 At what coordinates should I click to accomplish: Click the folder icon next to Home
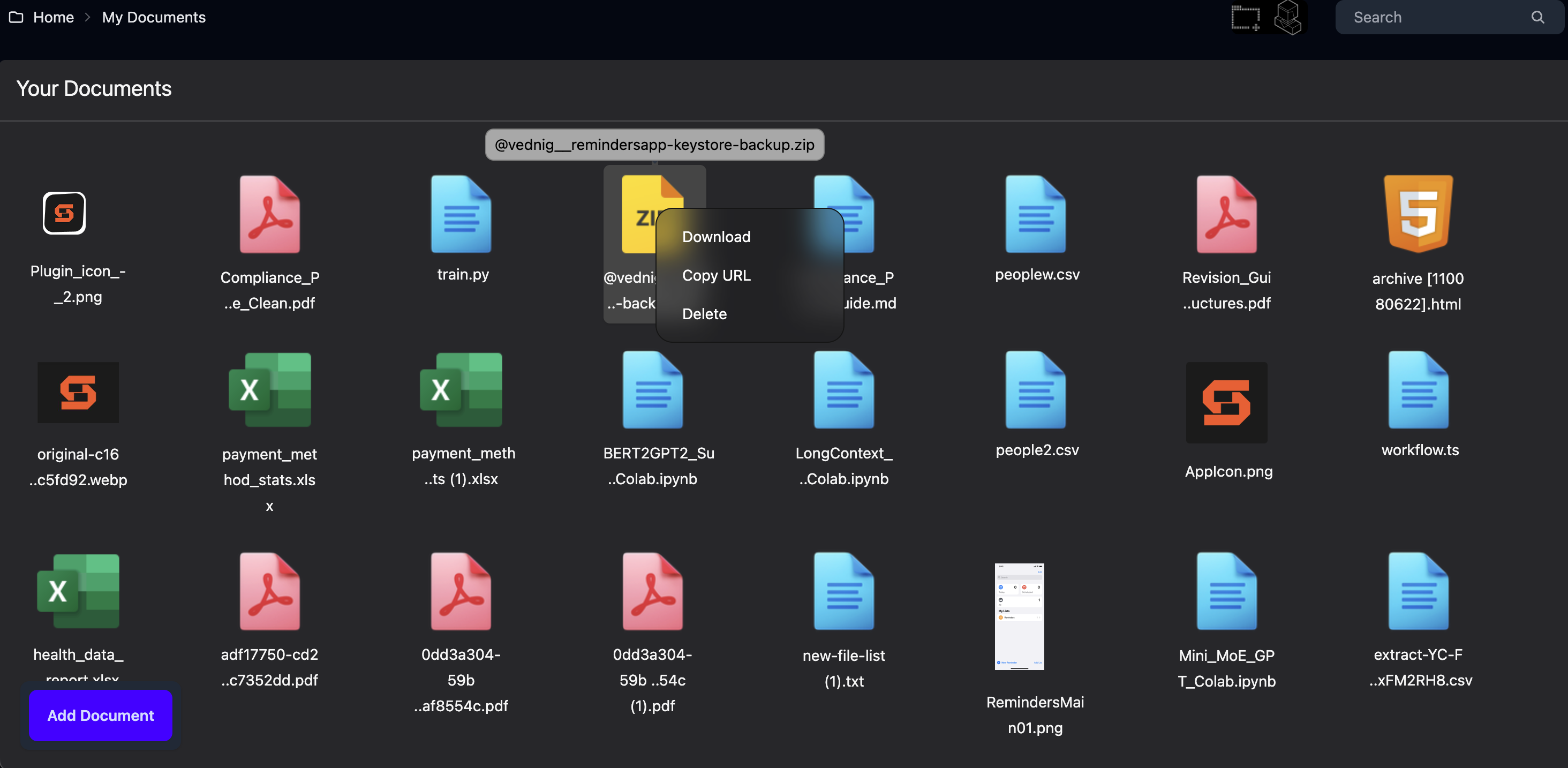pyautogui.click(x=16, y=17)
